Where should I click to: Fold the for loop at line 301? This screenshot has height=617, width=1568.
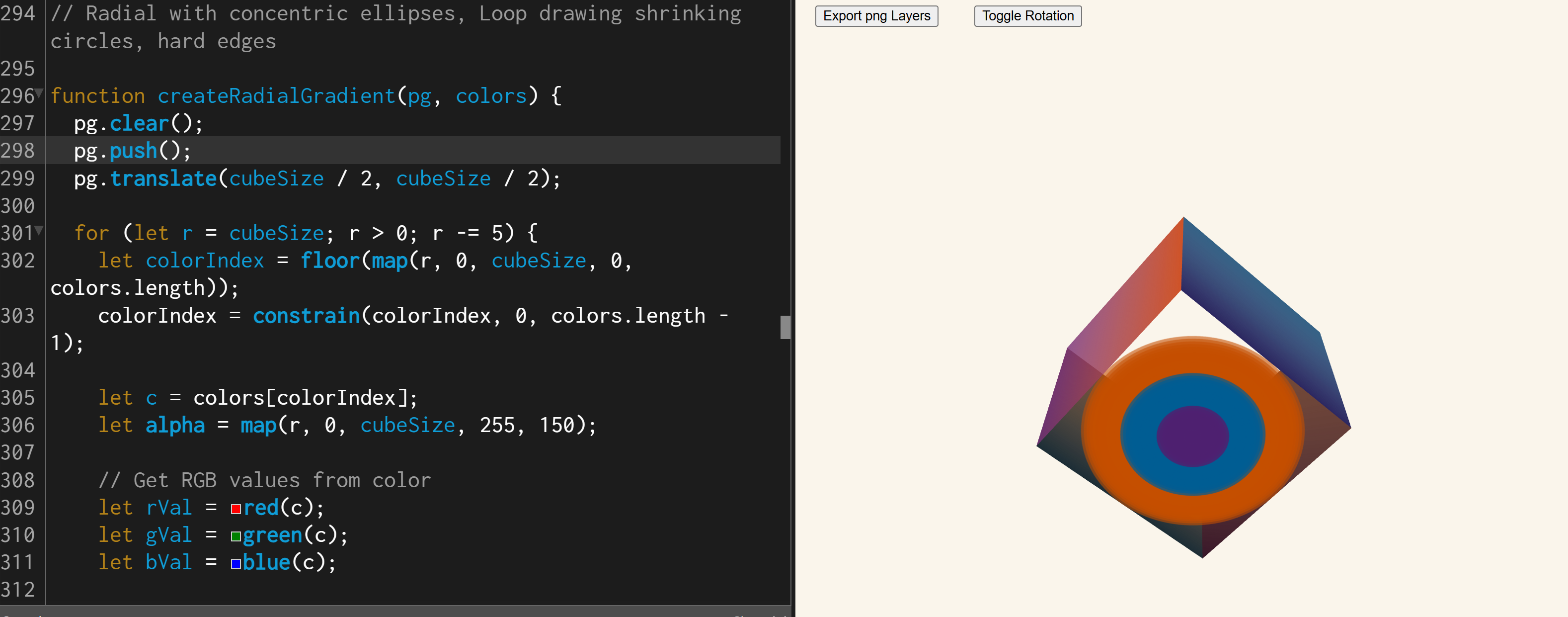40,230
